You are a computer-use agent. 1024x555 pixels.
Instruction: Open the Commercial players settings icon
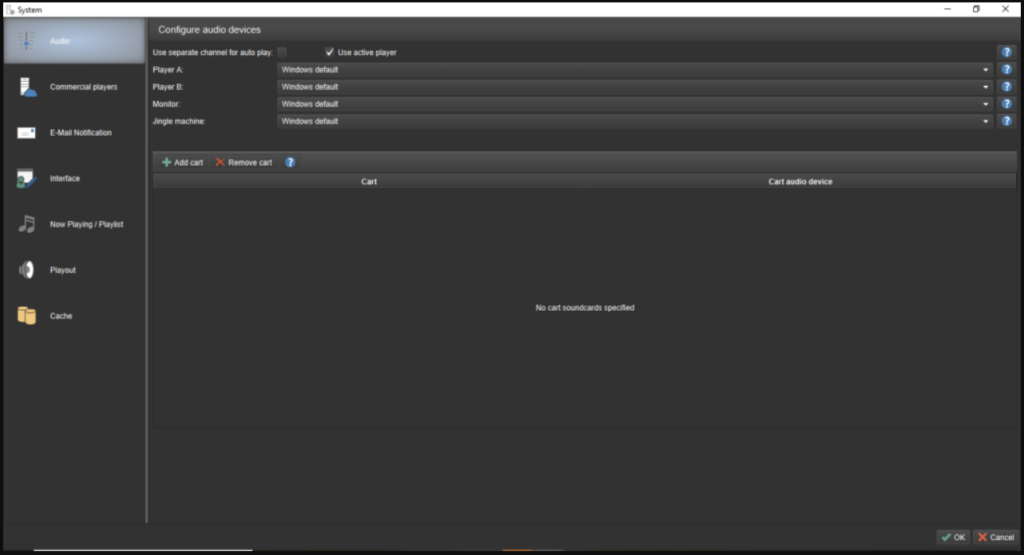(x=27, y=87)
